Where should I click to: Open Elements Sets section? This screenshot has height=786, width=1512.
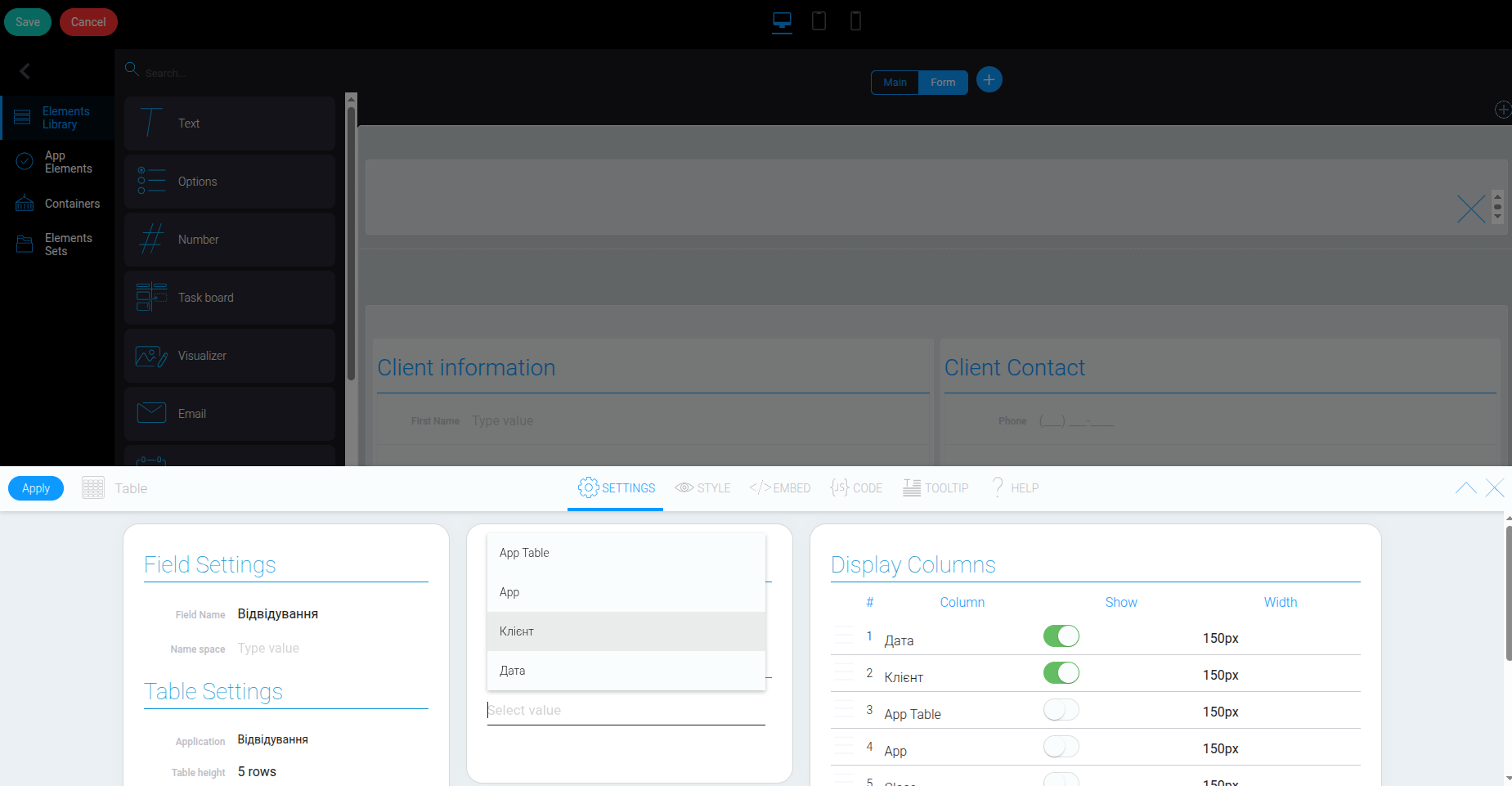[57, 245]
